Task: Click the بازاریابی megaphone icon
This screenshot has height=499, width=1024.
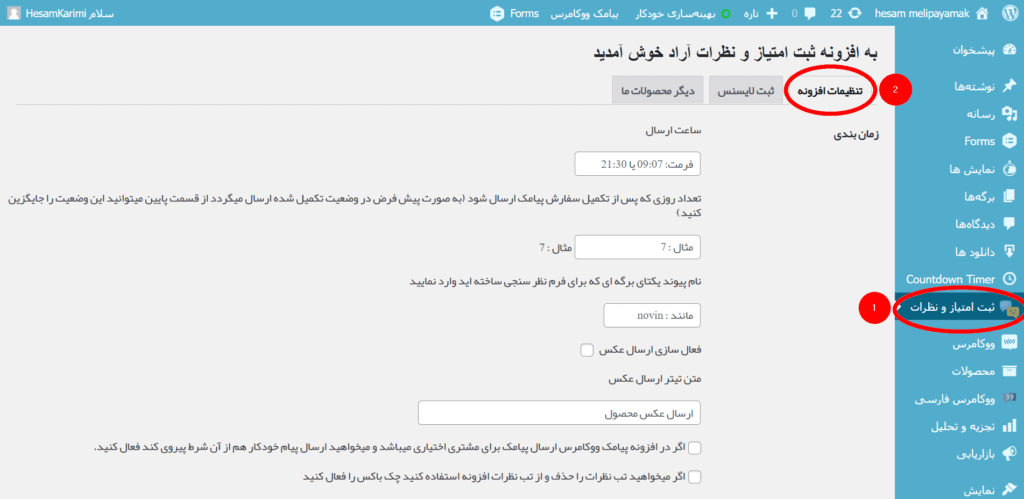Action: point(1010,453)
